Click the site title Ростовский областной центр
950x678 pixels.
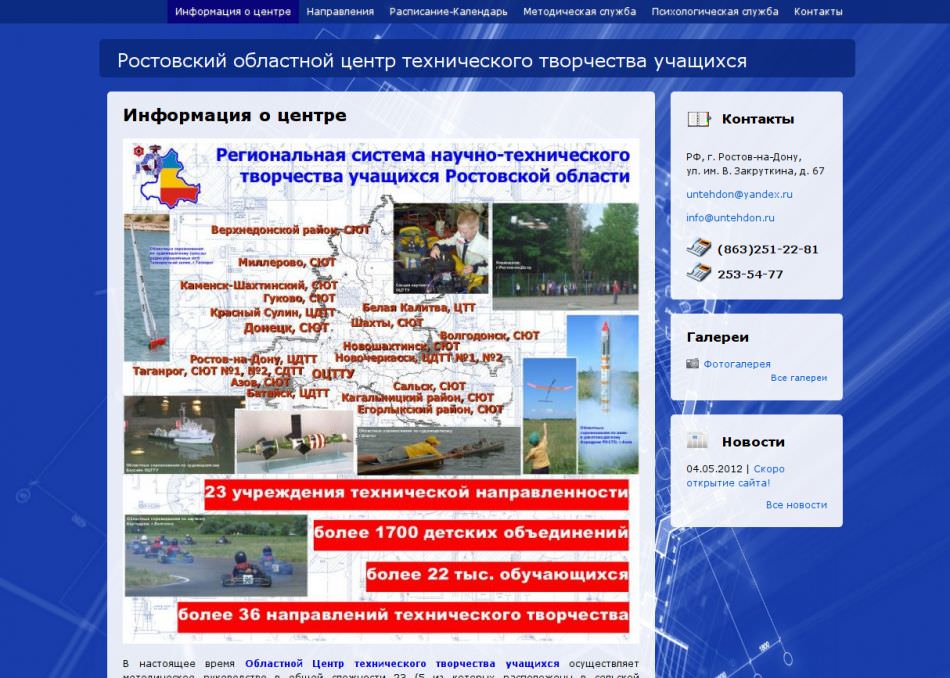coord(432,61)
